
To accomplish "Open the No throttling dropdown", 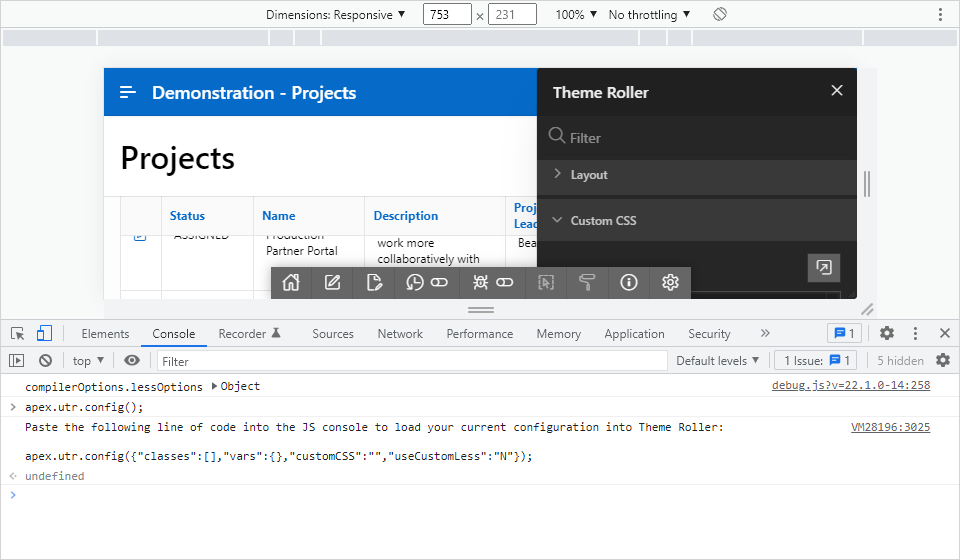I will point(649,15).
